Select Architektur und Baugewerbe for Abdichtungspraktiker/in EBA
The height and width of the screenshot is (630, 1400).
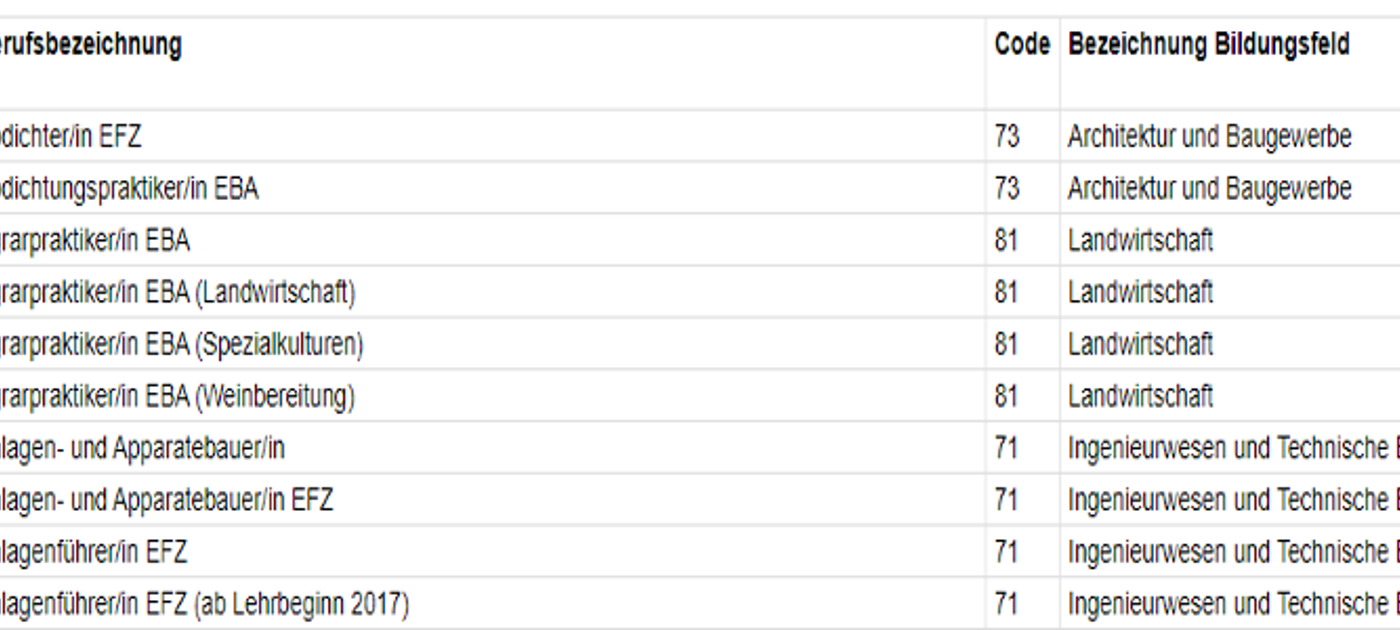[1209, 188]
